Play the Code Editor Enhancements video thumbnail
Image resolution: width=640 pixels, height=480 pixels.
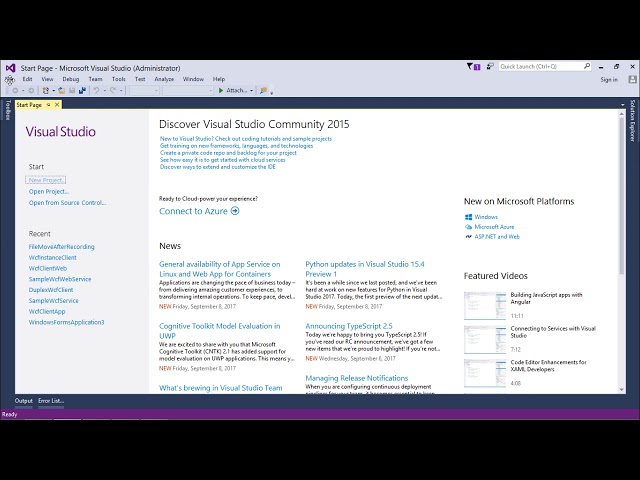tap(485, 373)
